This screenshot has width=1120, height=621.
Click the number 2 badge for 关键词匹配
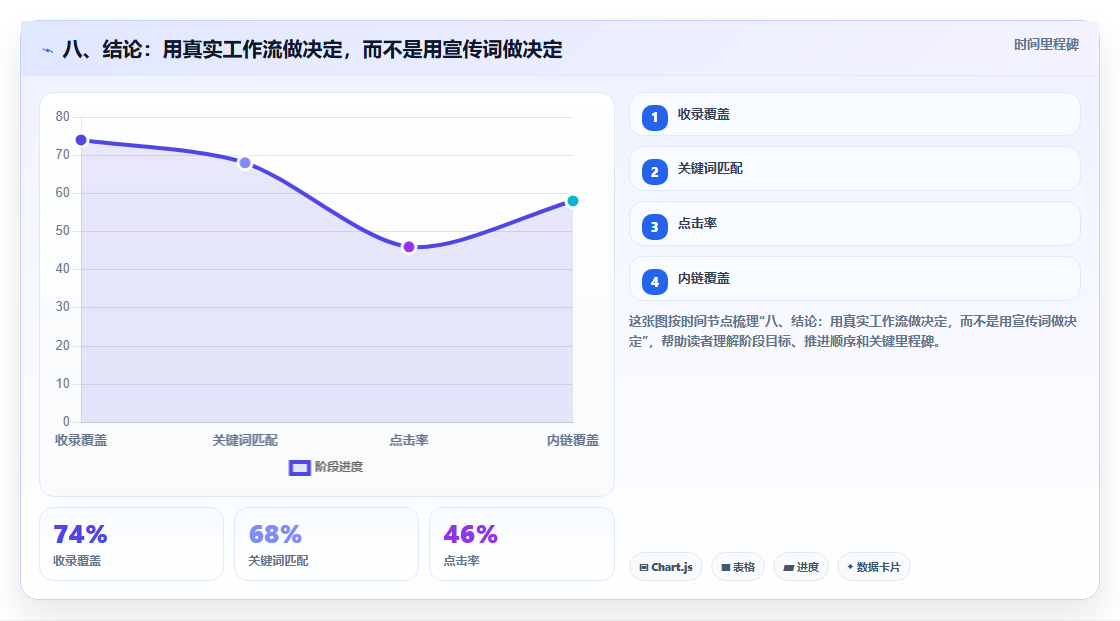pyautogui.click(x=654, y=172)
